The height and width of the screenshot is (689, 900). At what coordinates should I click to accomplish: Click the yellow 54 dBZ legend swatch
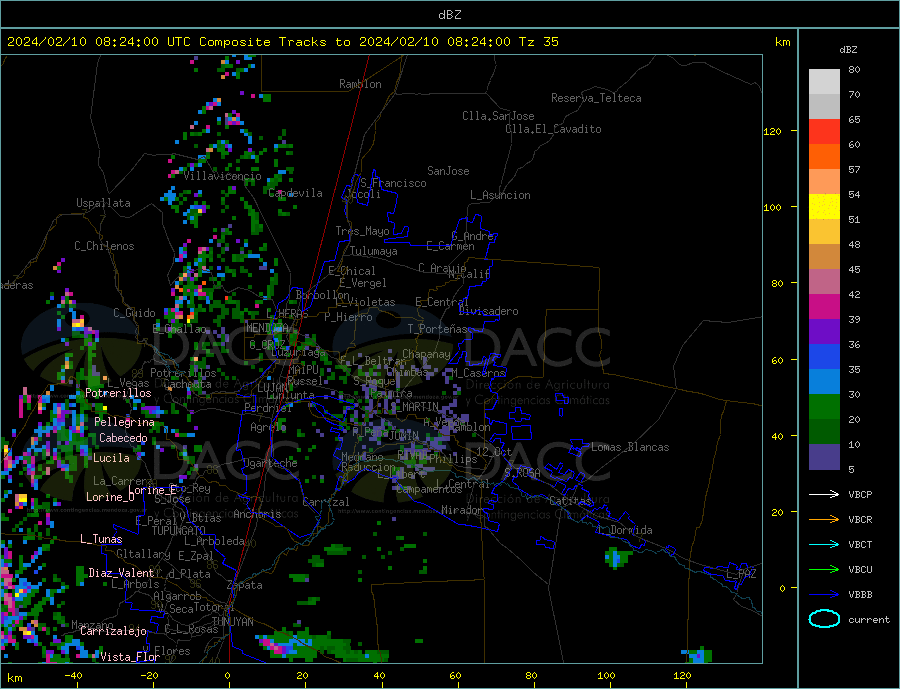coord(824,207)
